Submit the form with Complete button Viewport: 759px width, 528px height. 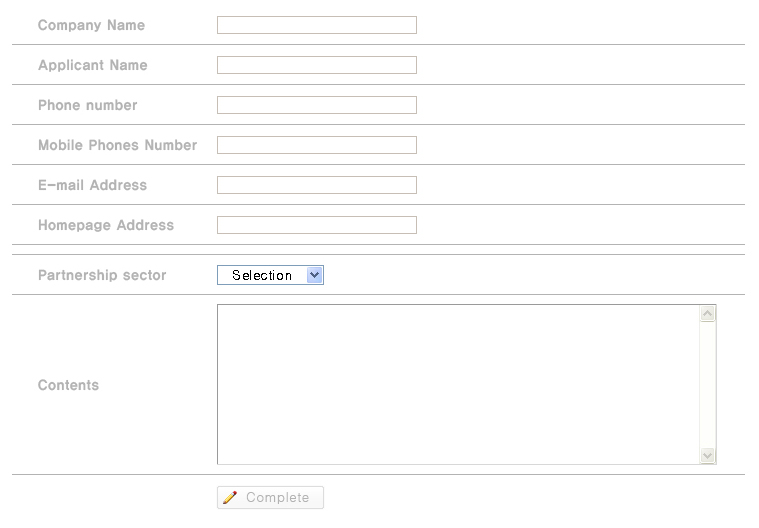point(270,497)
